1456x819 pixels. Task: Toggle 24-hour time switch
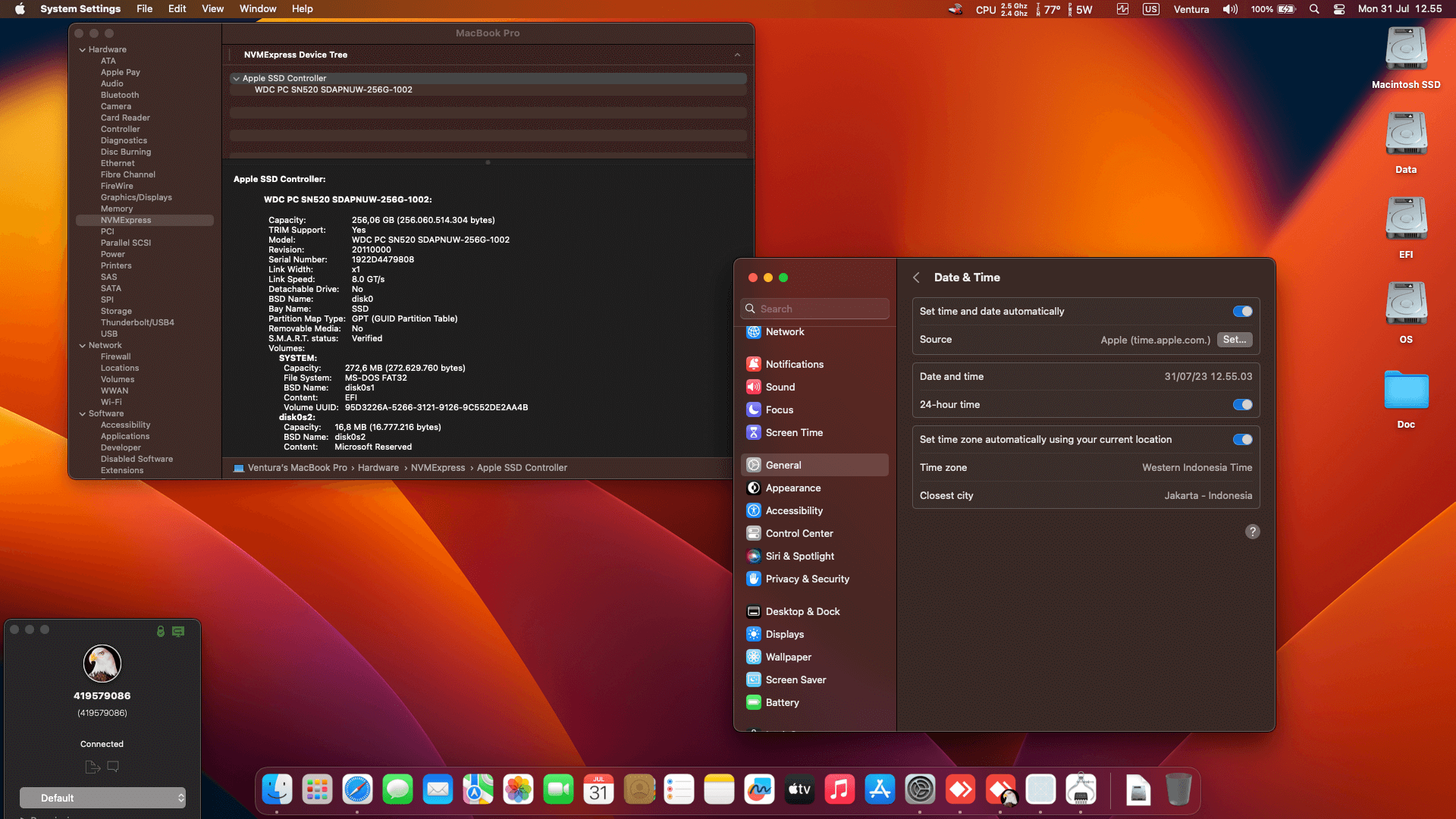point(1242,405)
